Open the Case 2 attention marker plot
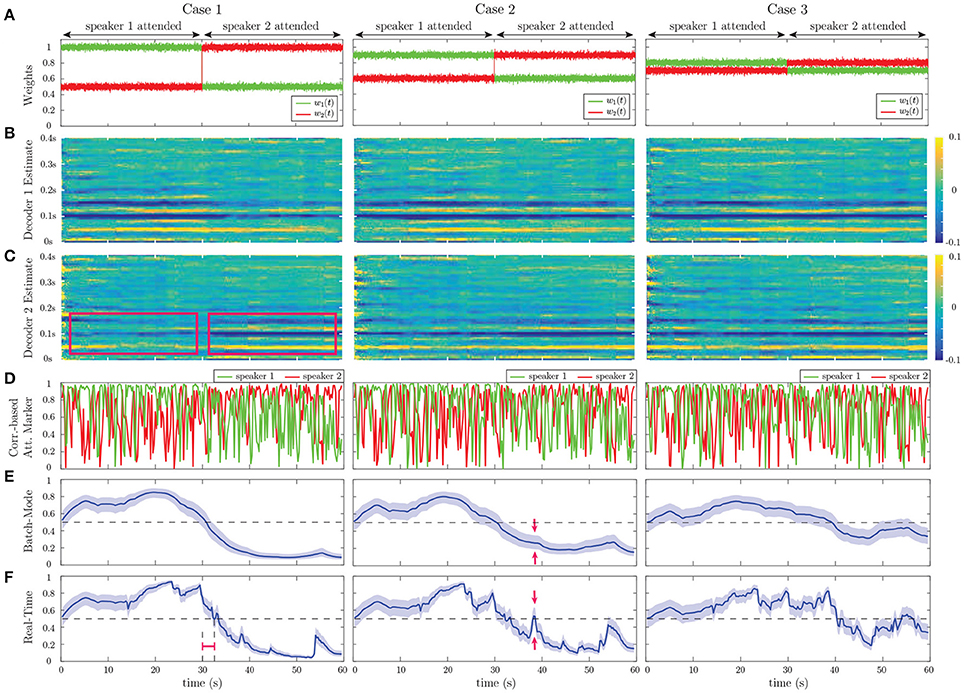Viewport: 964px width, 693px height. tap(494, 426)
